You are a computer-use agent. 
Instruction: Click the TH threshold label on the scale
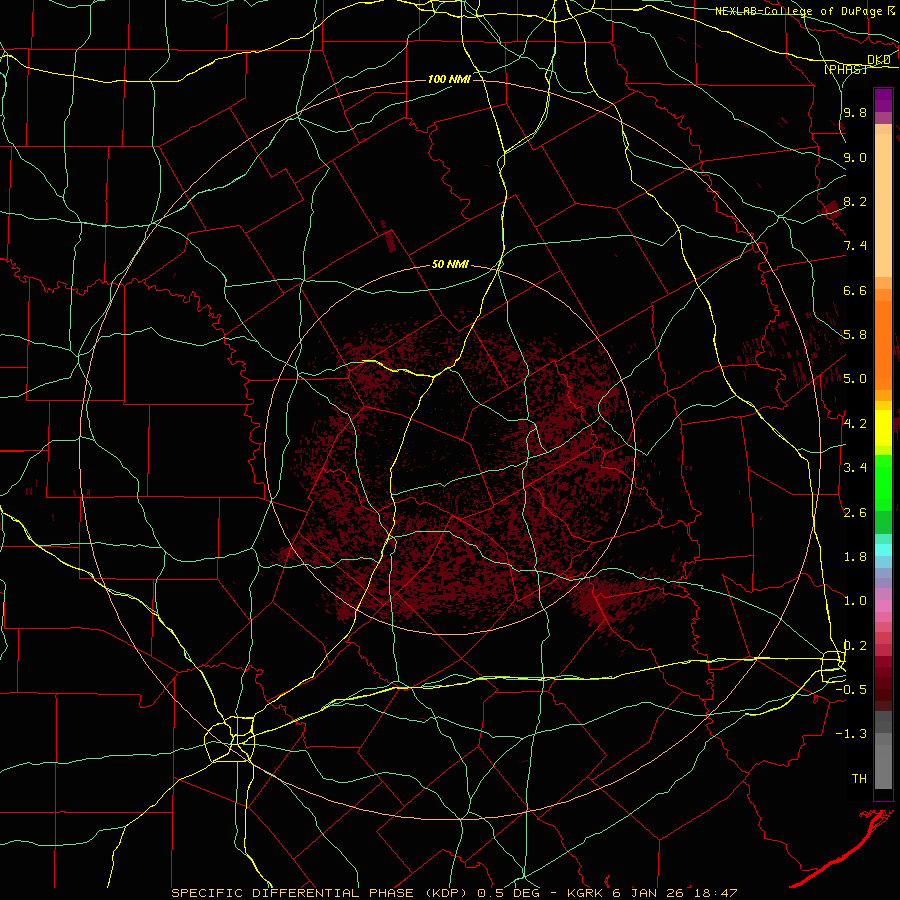click(859, 779)
